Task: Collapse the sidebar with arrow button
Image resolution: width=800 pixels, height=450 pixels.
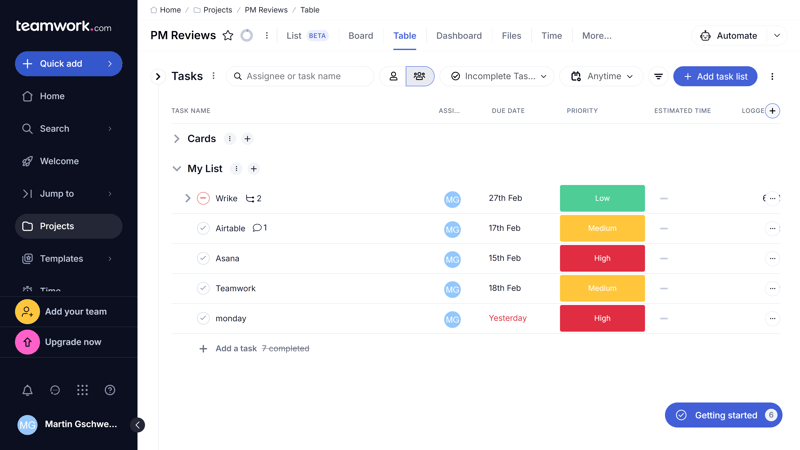Action: [137, 425]
